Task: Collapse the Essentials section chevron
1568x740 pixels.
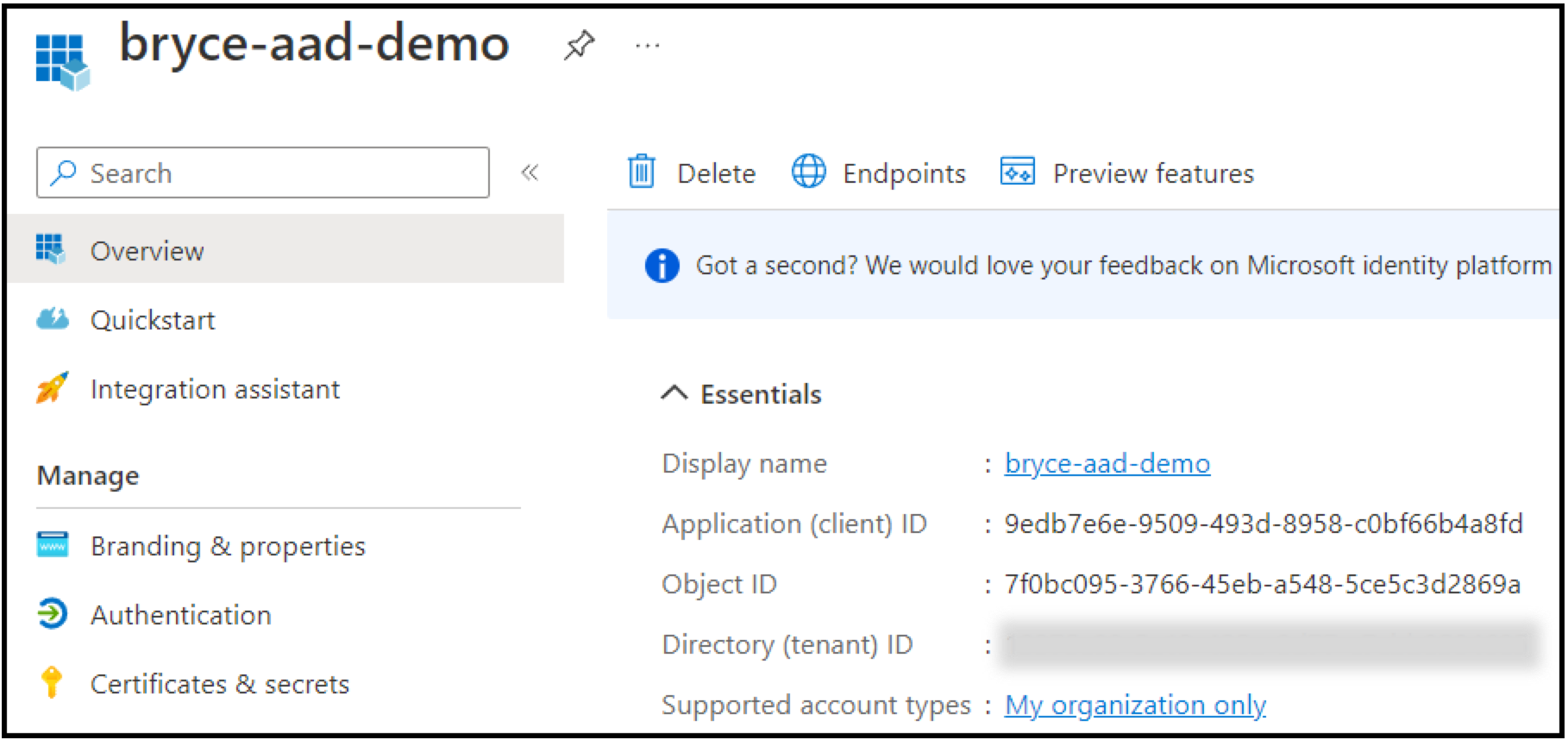Action: coord(674,393)
